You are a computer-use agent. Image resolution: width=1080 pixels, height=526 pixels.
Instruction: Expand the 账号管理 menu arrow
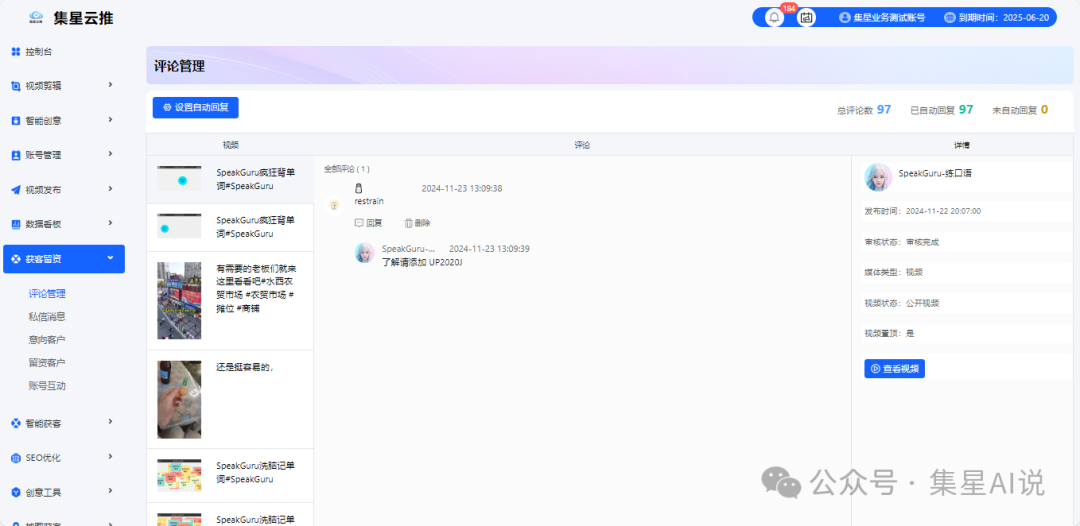point(110,154)
